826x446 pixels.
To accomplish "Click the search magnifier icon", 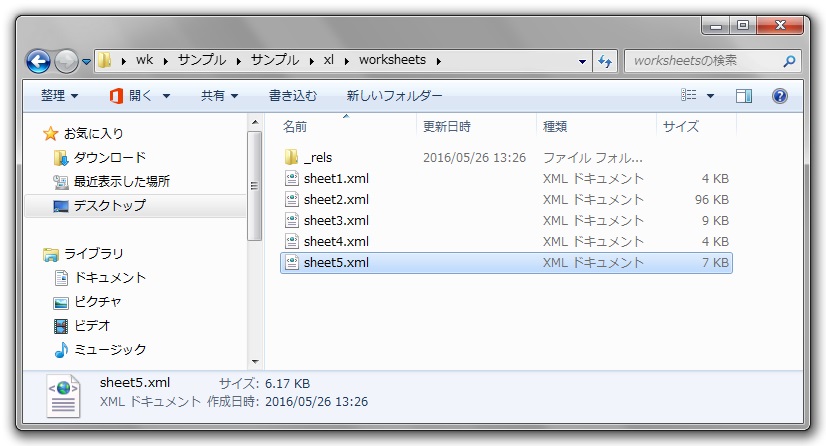I will (789, 61).
